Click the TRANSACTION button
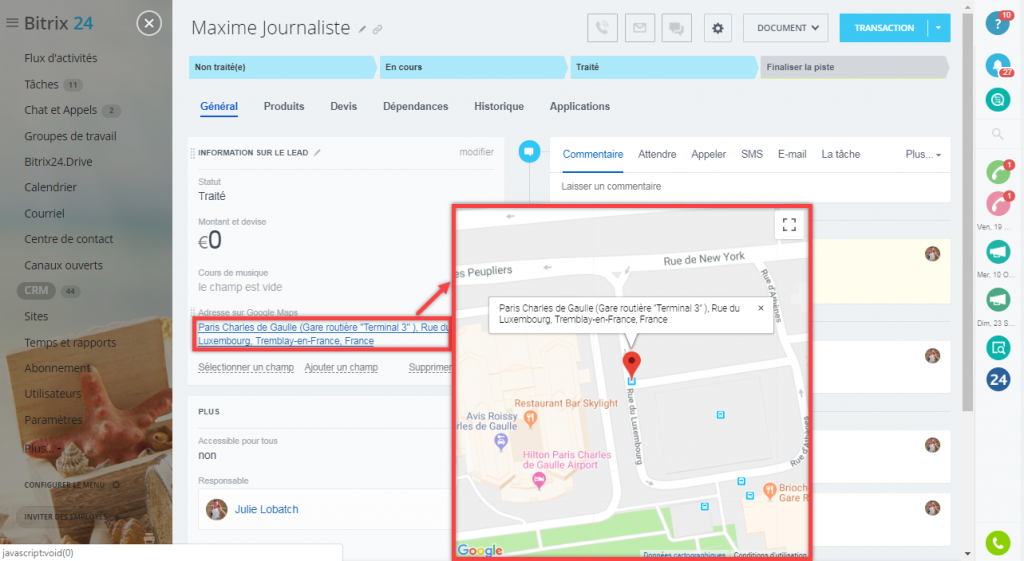This screenshot has height=561, width=1024. tap(884, 28)
